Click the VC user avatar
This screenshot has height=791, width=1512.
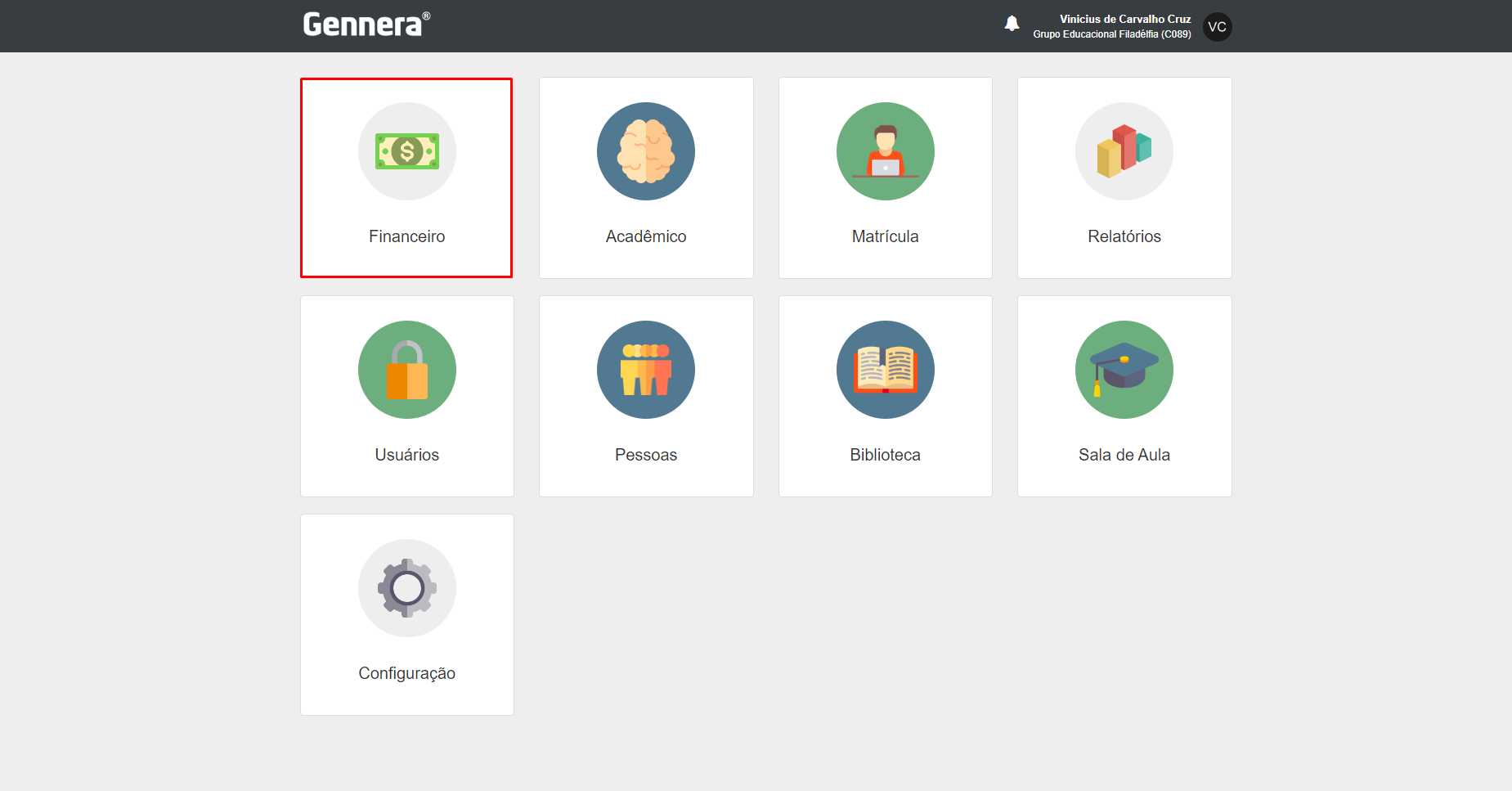(x=1217, y=27)
